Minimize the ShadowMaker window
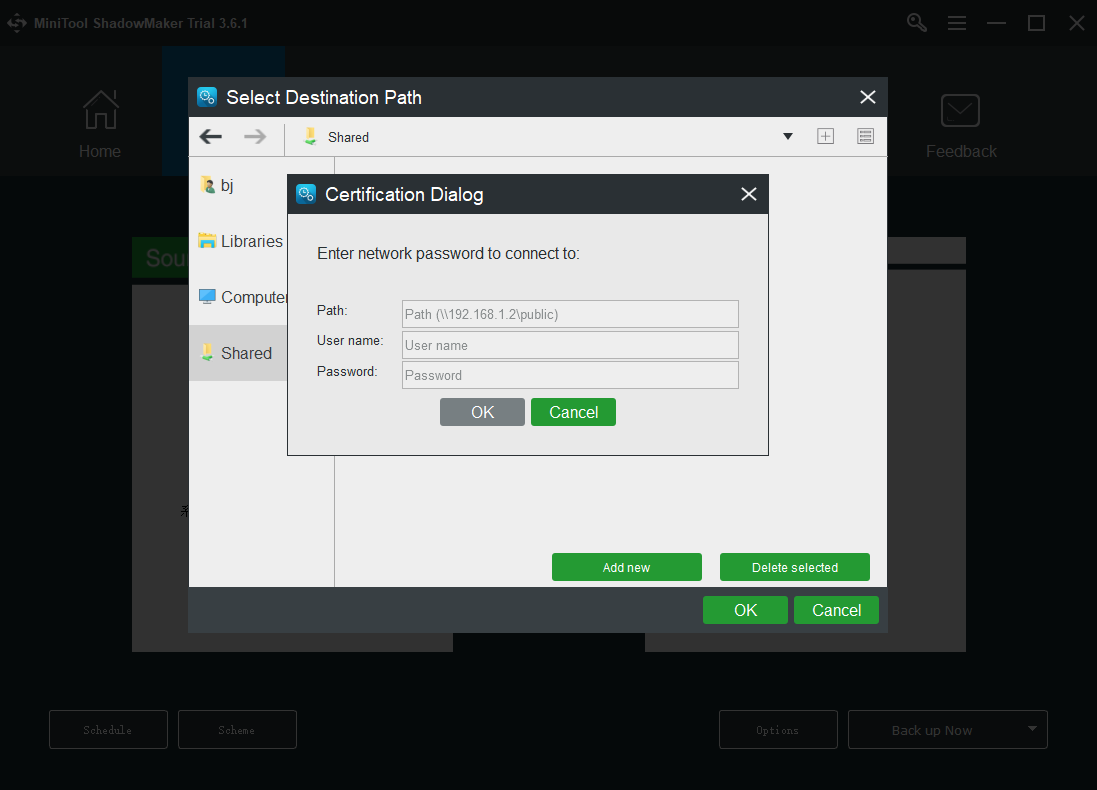1097x790 pixels. pos(996,23)
